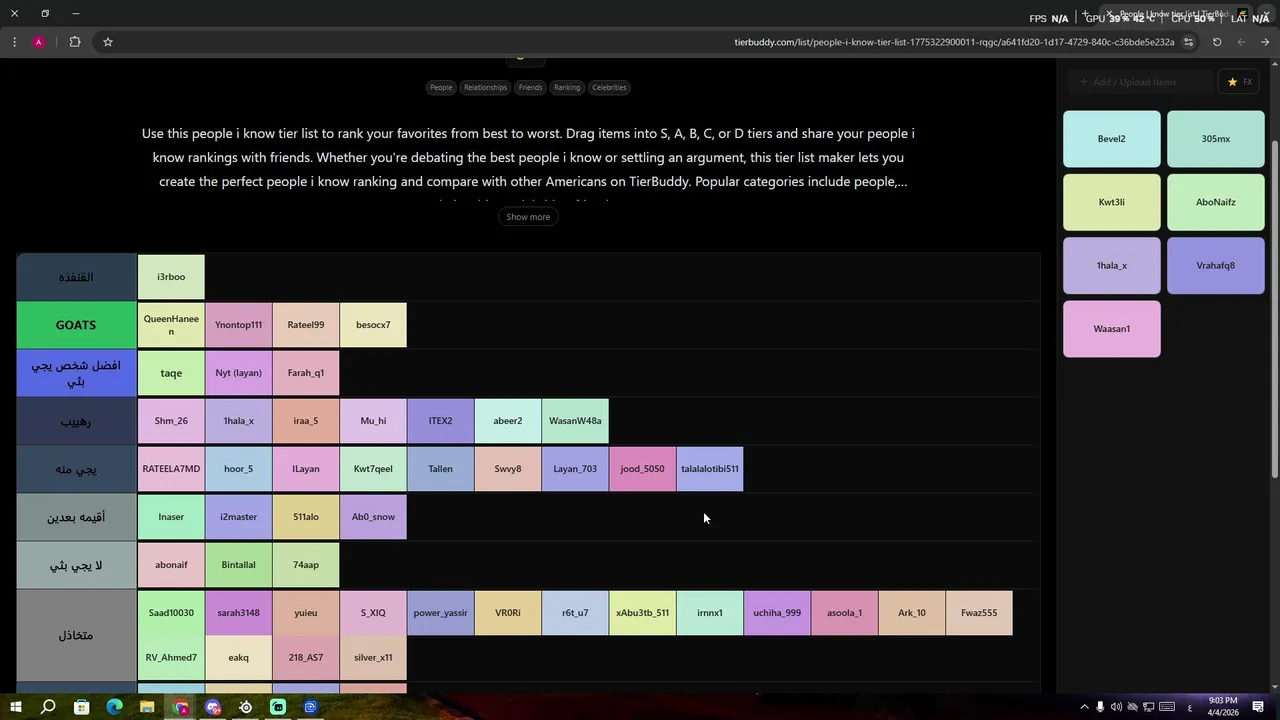Viewport: 1280px width, 720px height.
Task: Click jood_5050 item
Action: 642,469
